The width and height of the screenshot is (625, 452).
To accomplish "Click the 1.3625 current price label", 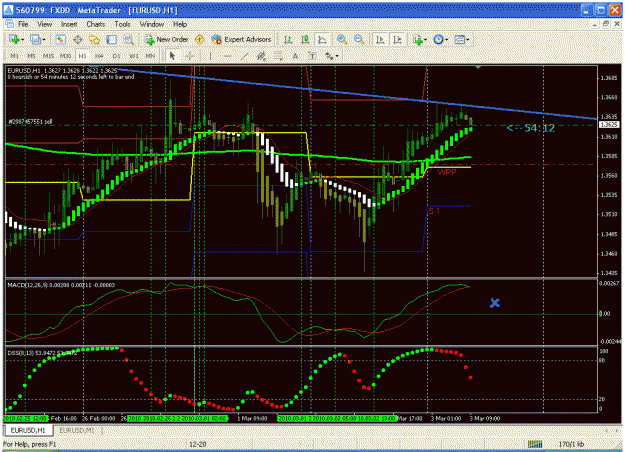I will 609,124.
